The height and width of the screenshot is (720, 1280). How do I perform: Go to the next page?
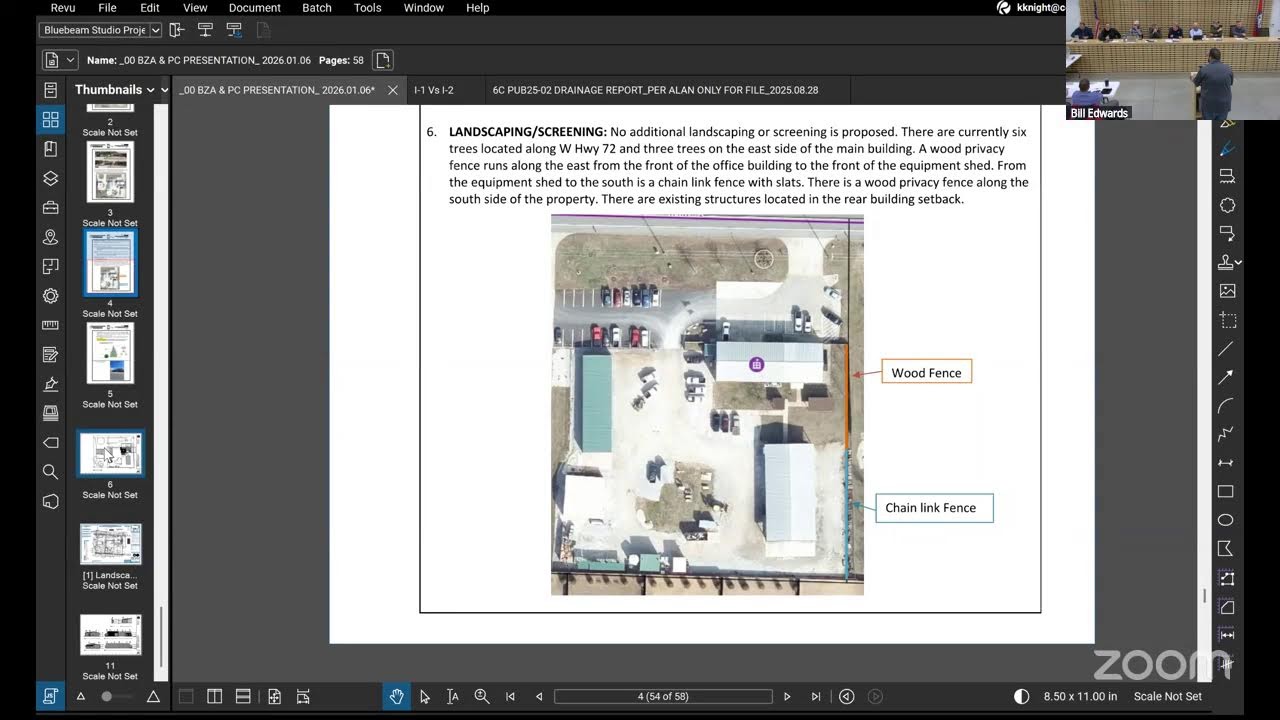pyautogui.click(x=787, y=696)
